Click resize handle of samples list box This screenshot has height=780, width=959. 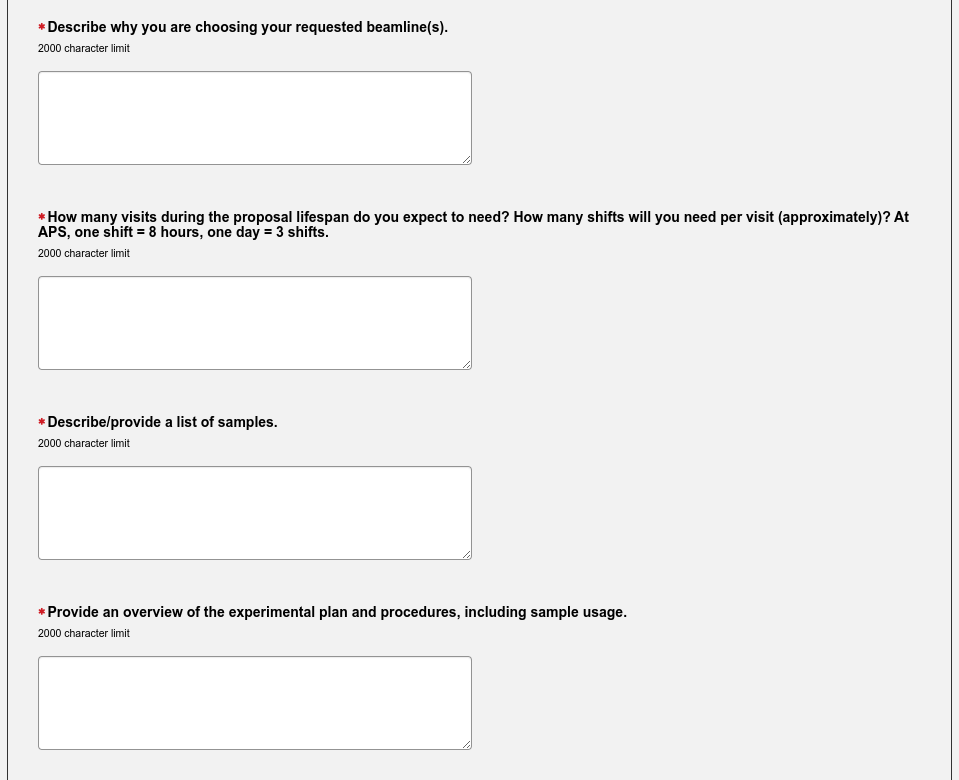pos(466,554)
